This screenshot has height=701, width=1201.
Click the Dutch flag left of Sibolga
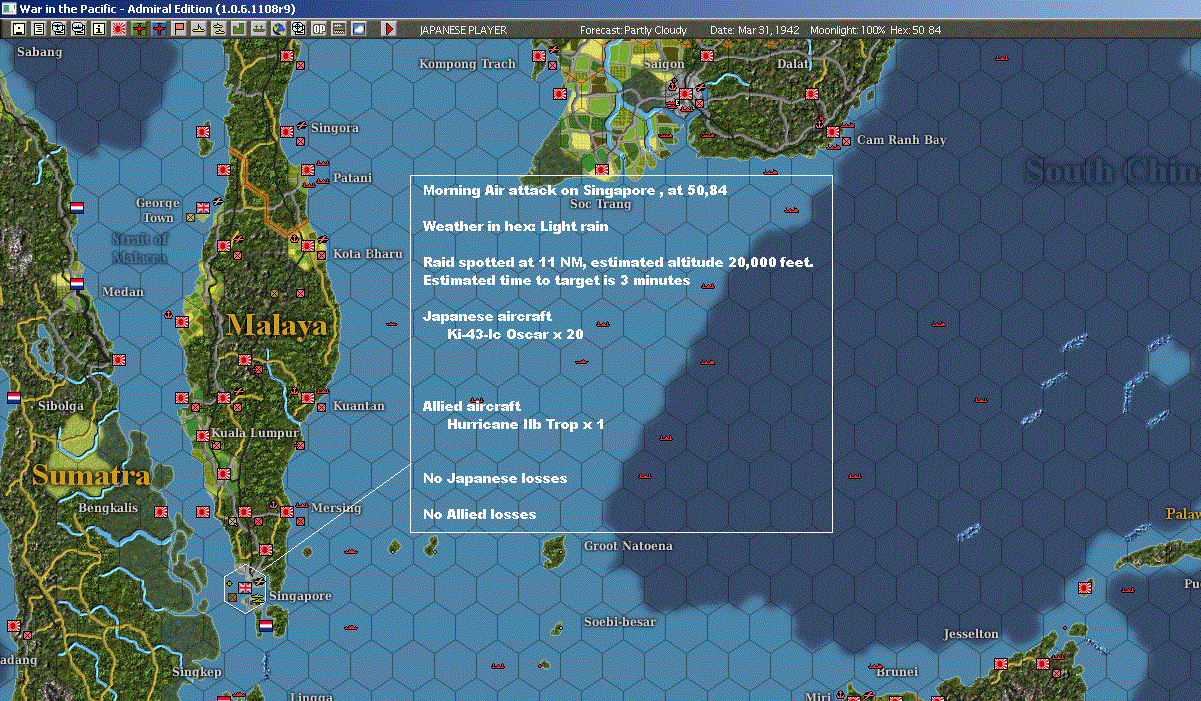[x=14, y=397]
